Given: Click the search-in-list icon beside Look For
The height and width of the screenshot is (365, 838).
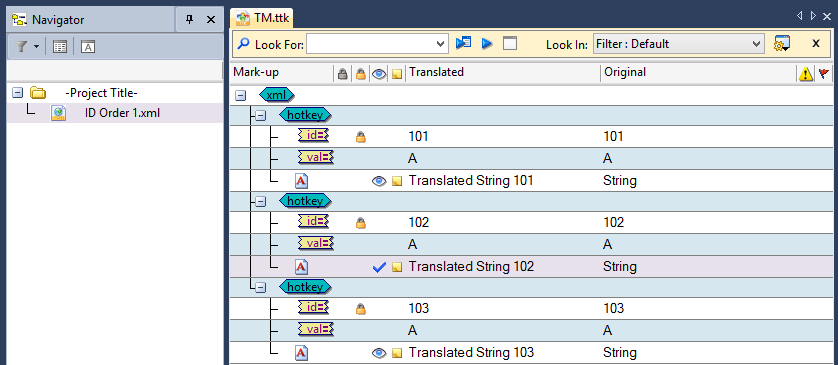Looking at the screenshot, I should click(x=463, y=43).
